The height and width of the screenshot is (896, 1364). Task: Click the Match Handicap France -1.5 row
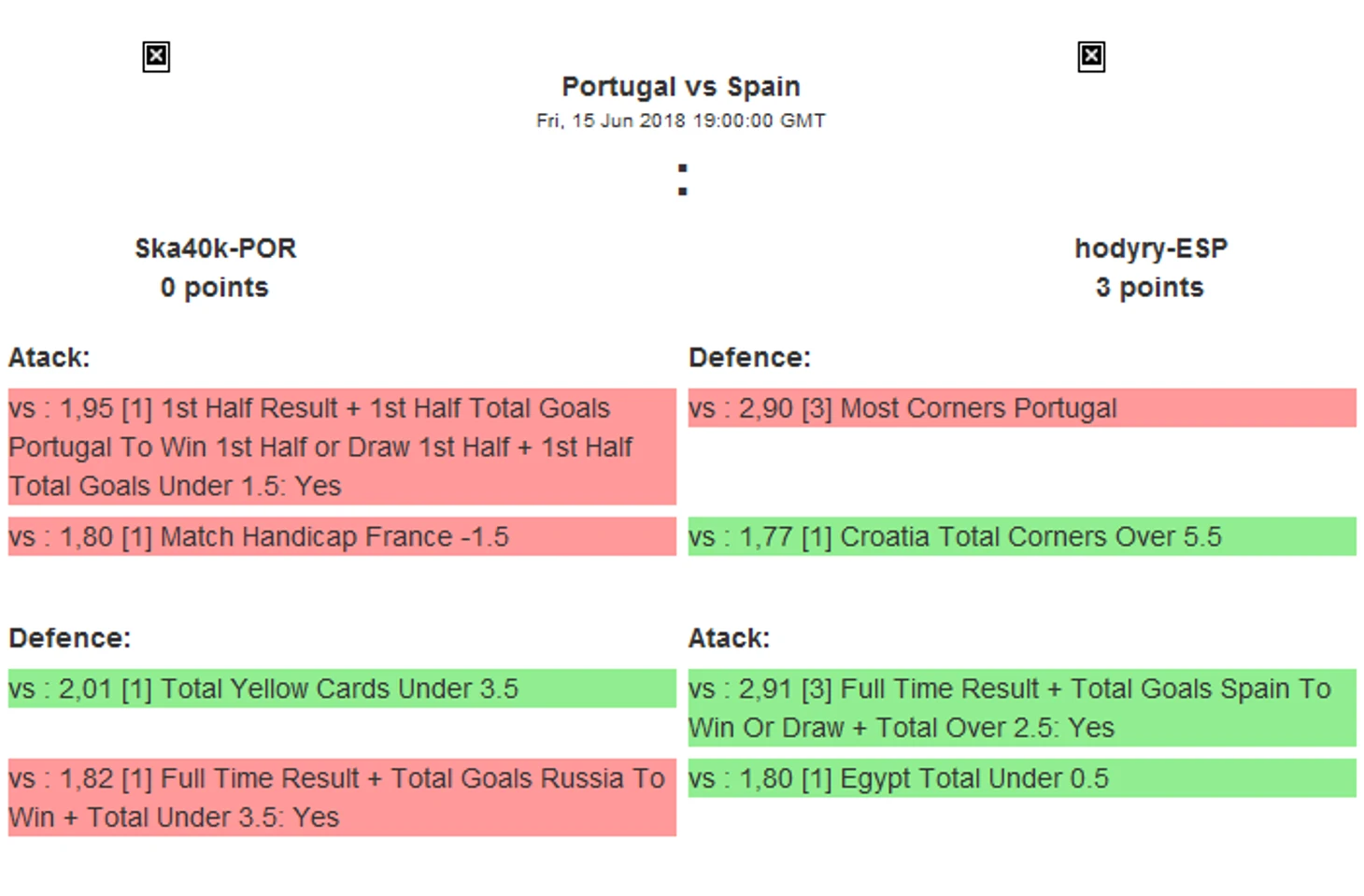342,537
